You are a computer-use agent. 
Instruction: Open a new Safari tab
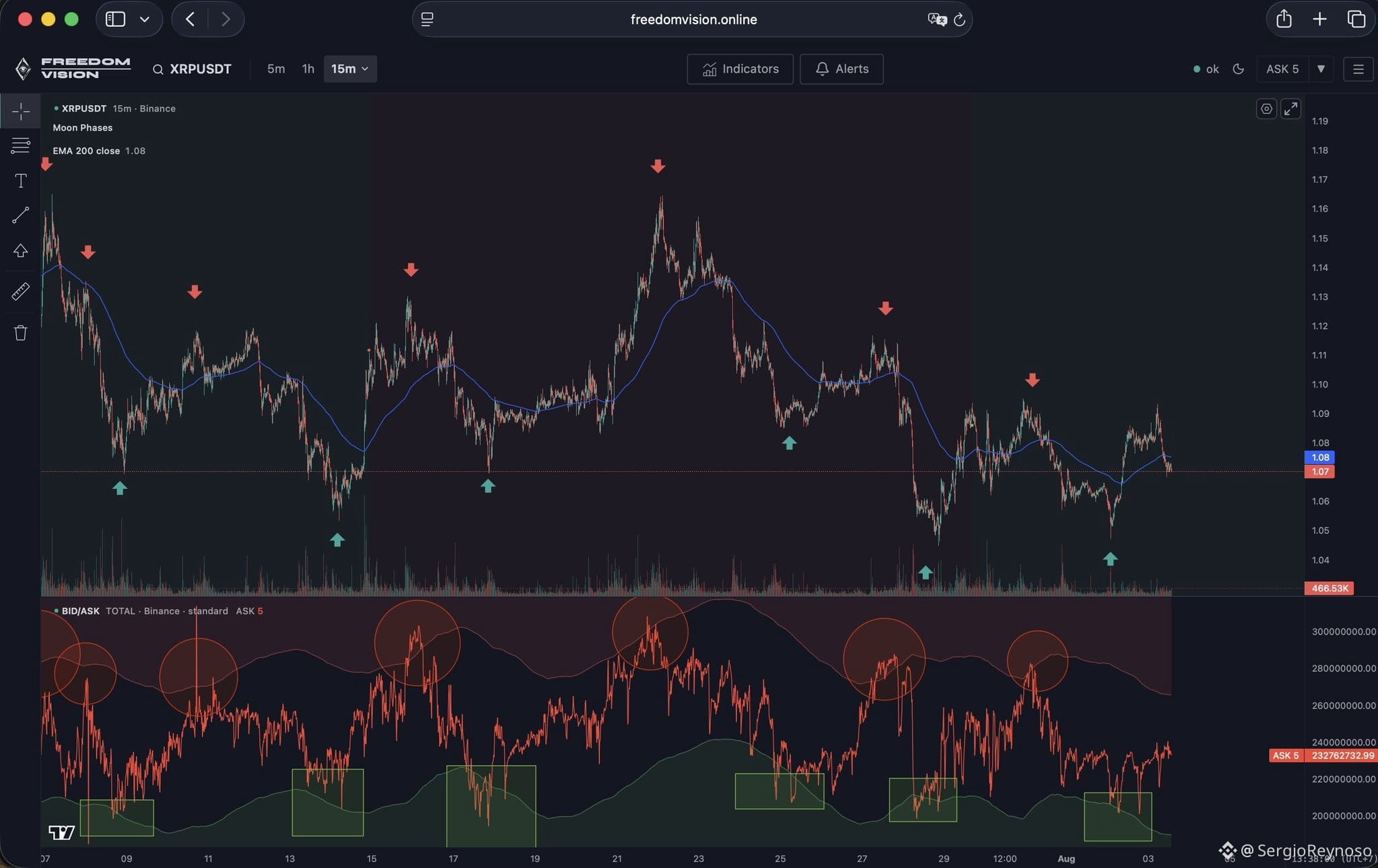[1319, 19]
